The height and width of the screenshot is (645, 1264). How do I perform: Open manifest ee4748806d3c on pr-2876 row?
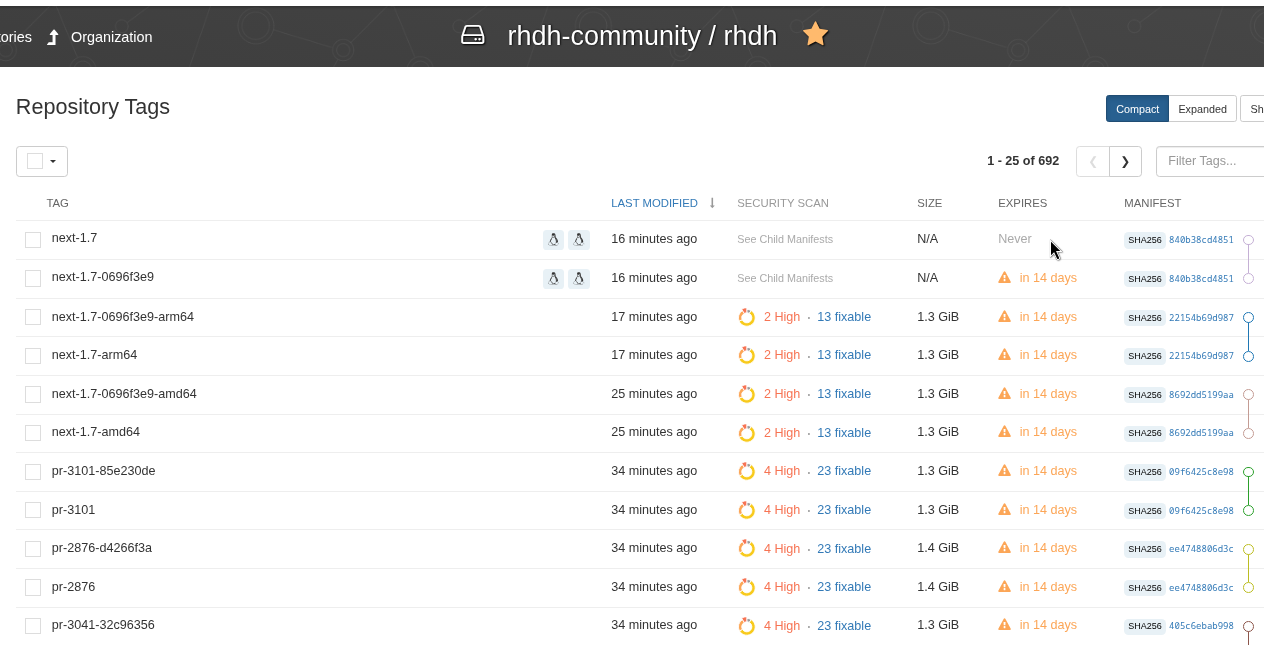click(1201, 588)
